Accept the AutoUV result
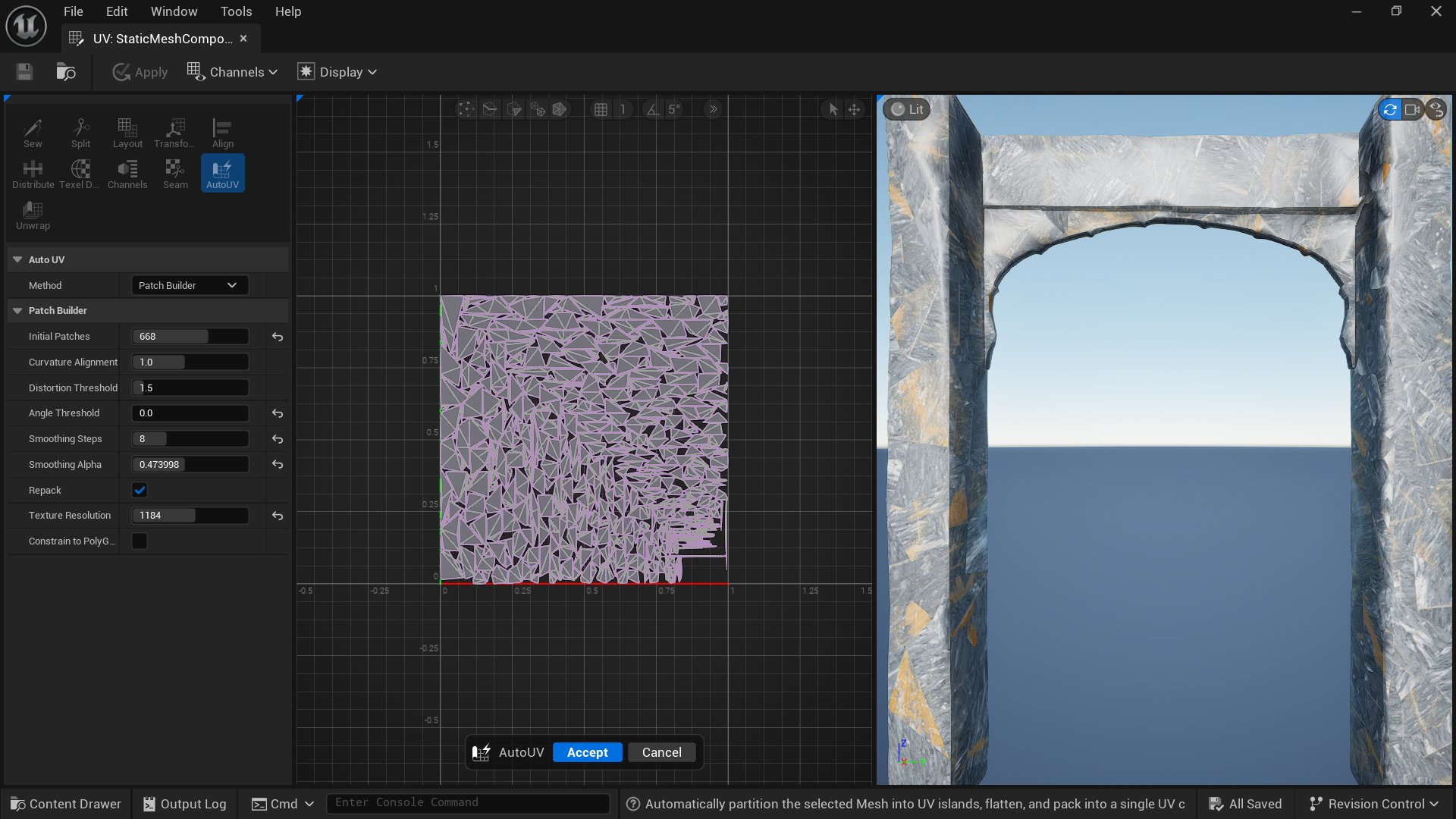 [587, 752]
